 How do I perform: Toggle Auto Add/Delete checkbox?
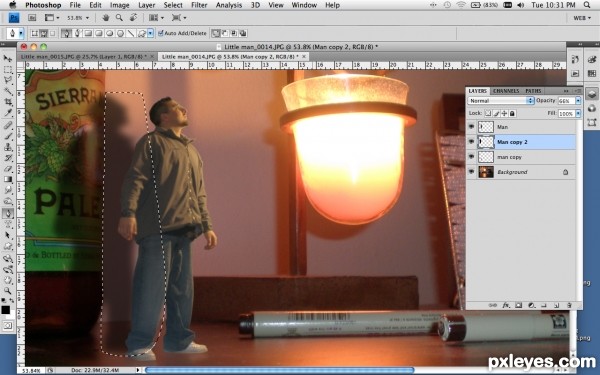tap(161, 33)
